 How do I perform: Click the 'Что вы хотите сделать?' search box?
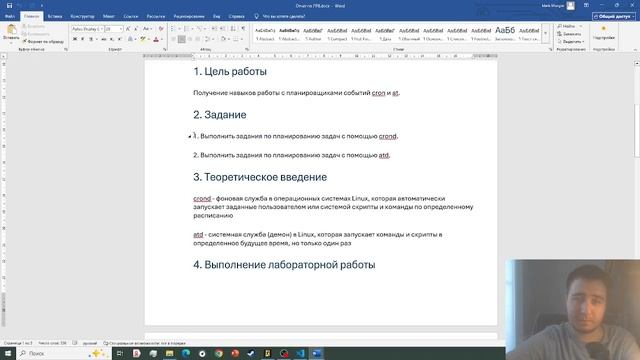[x=280, y=16]
